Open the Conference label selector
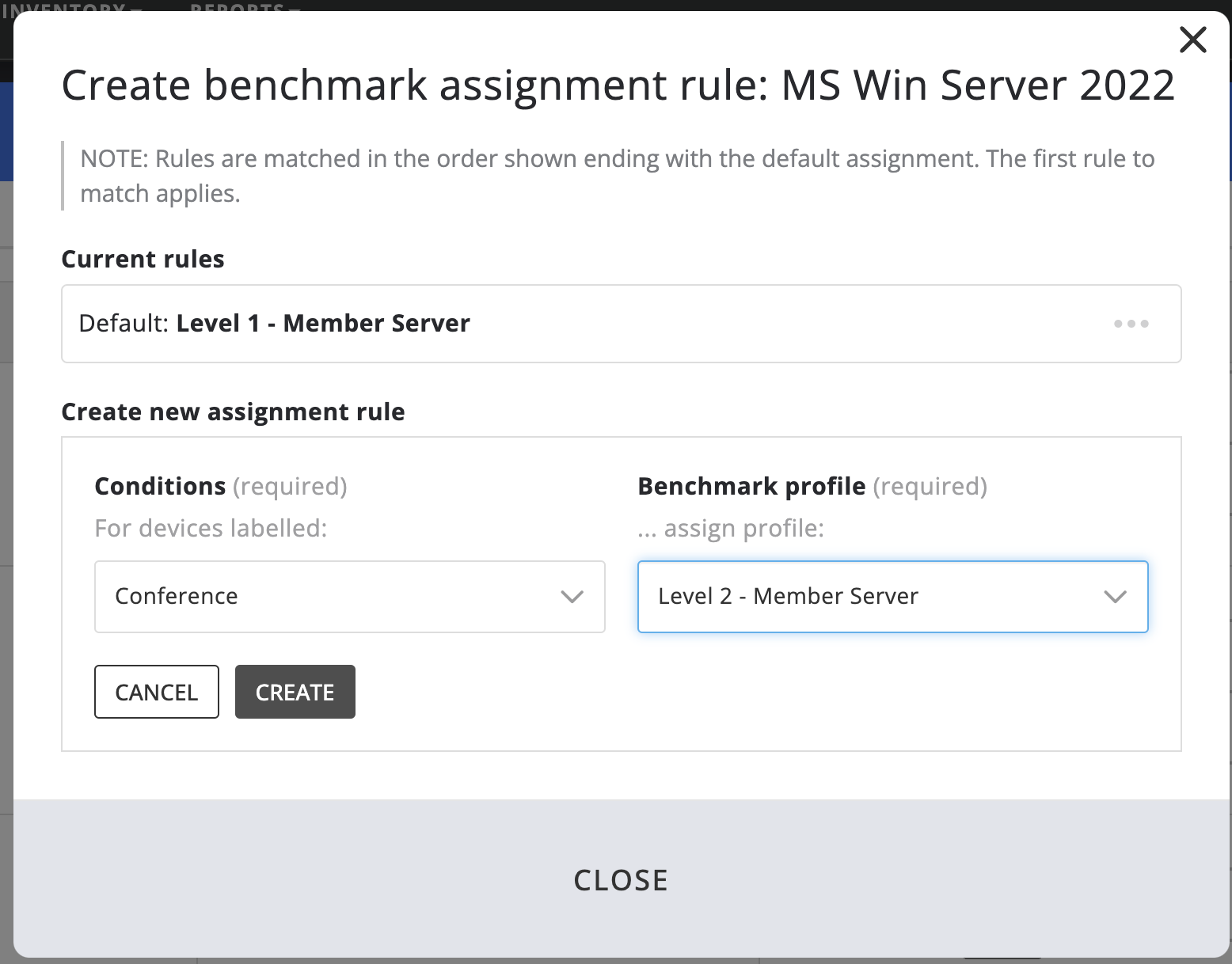 349,597
